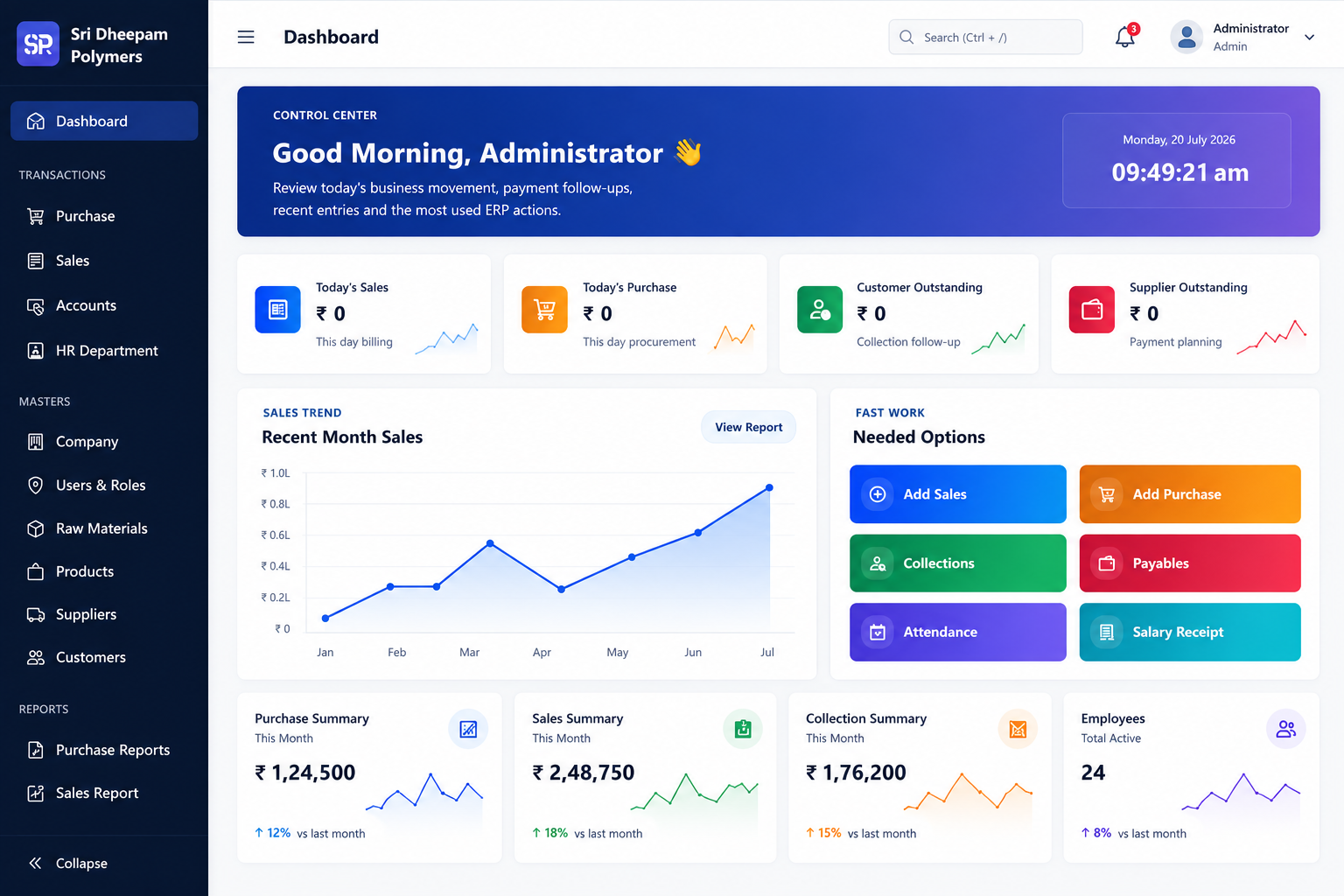Click the Attendance button

tap(958, 632)
